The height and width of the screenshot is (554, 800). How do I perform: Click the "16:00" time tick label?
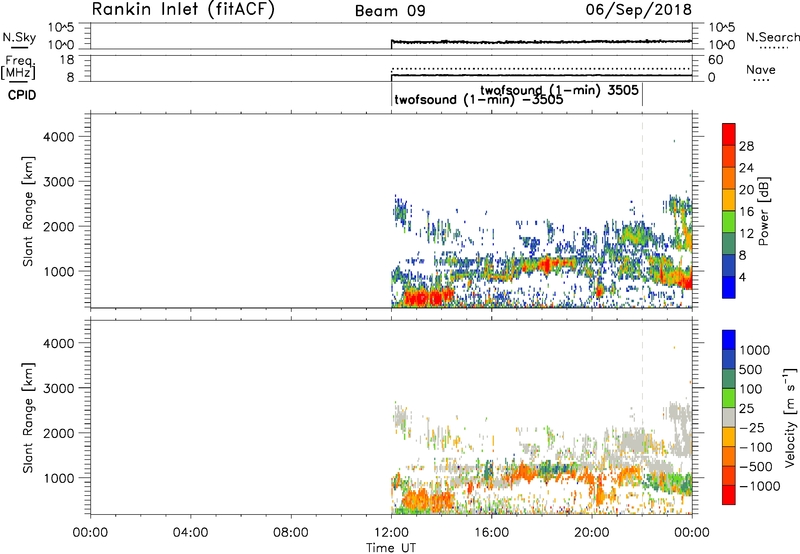click(491, 533)
